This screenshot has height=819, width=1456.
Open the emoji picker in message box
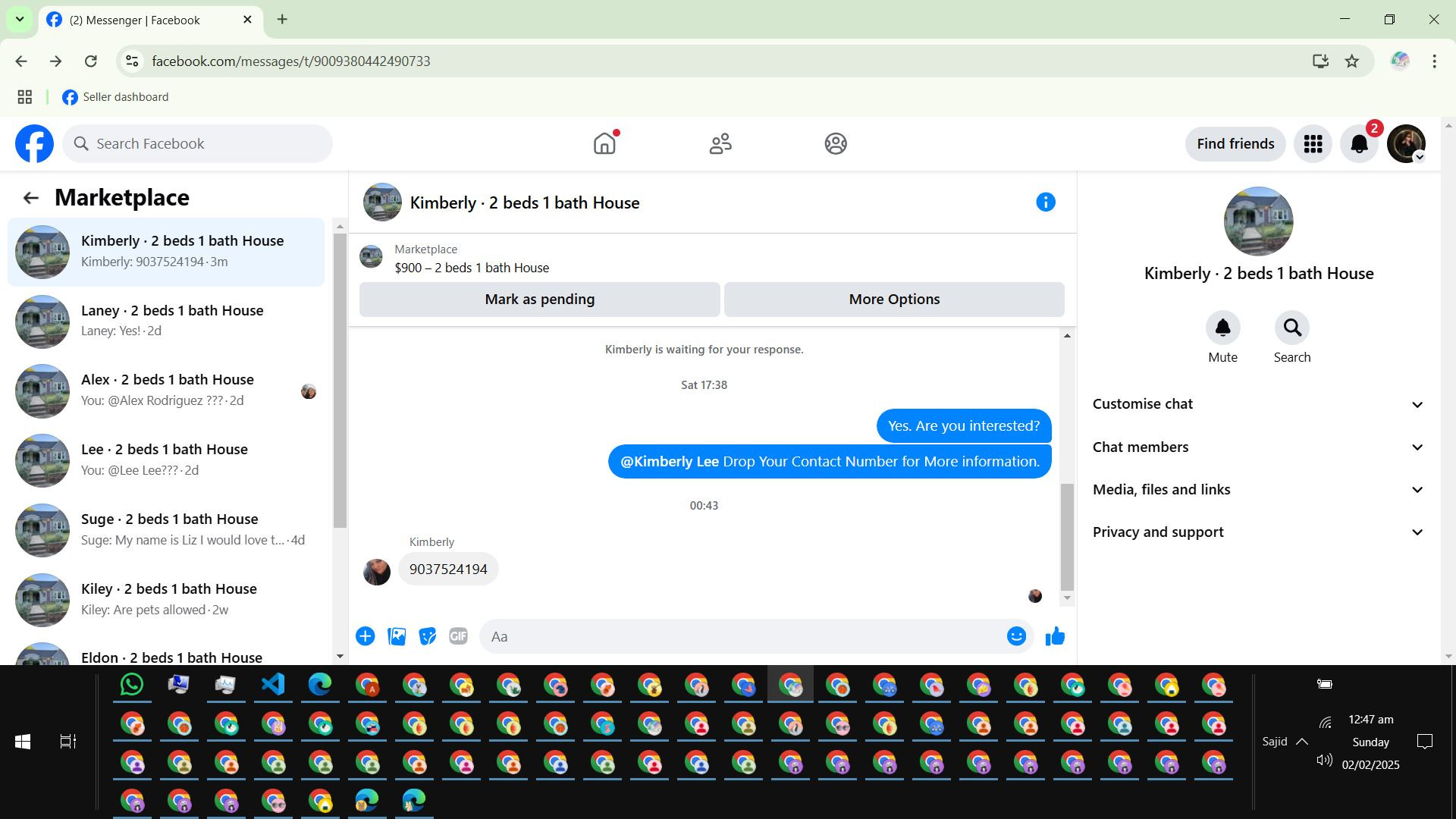pyautogui.click(x=1016, y=637)
